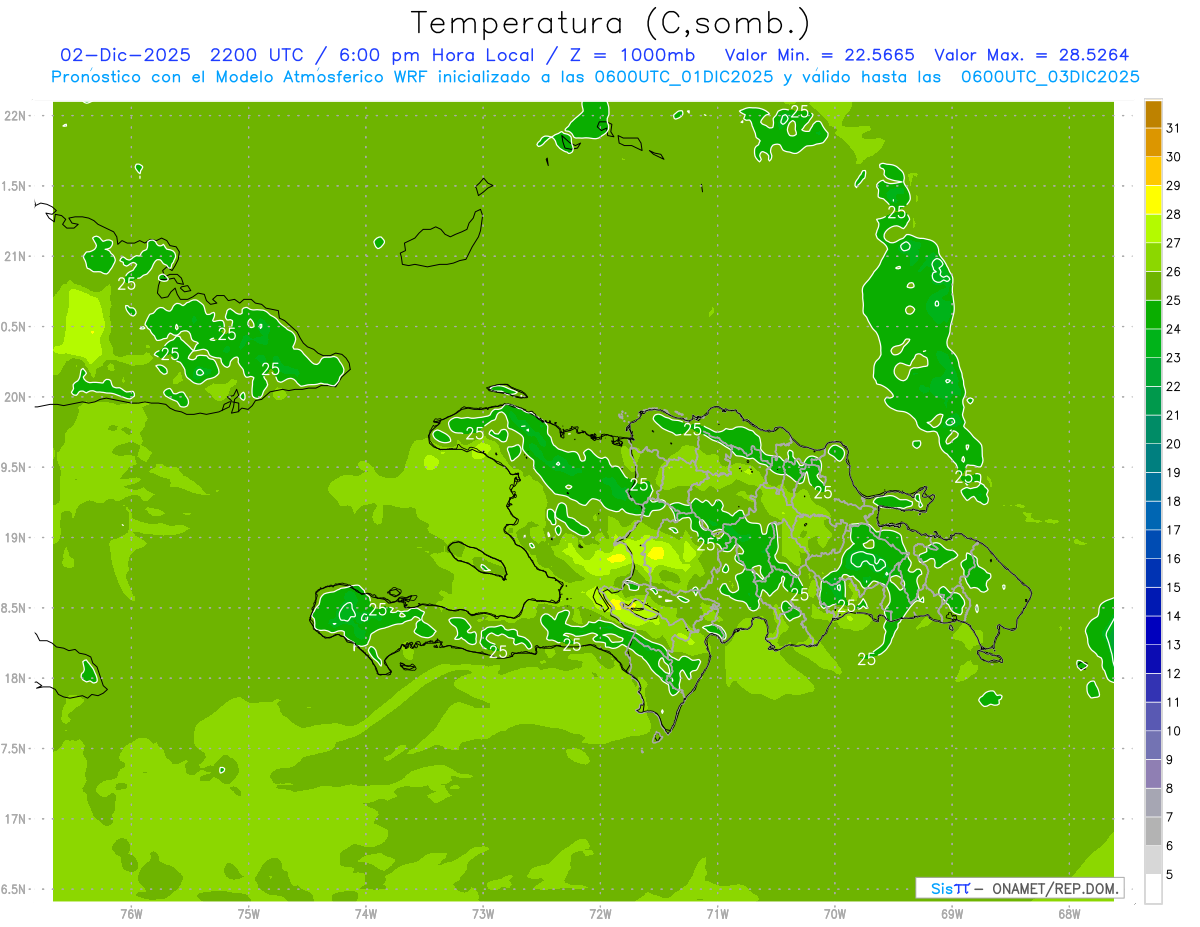Click the "69W" longitude label
The image size is (1200, 927).
point(952,913)
